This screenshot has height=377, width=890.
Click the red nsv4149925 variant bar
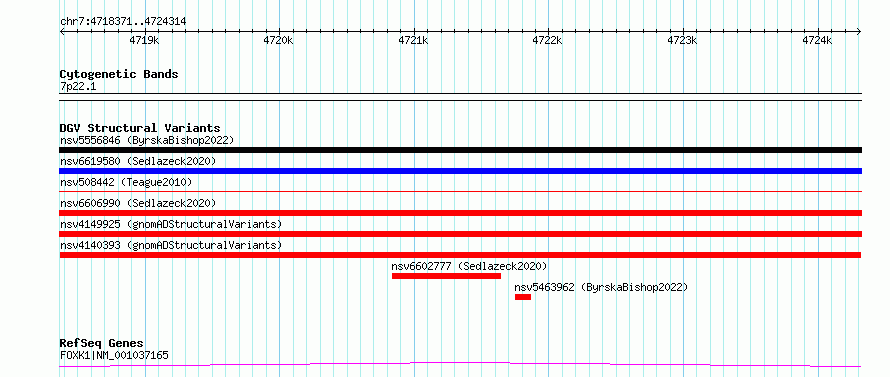click(460, 234)
